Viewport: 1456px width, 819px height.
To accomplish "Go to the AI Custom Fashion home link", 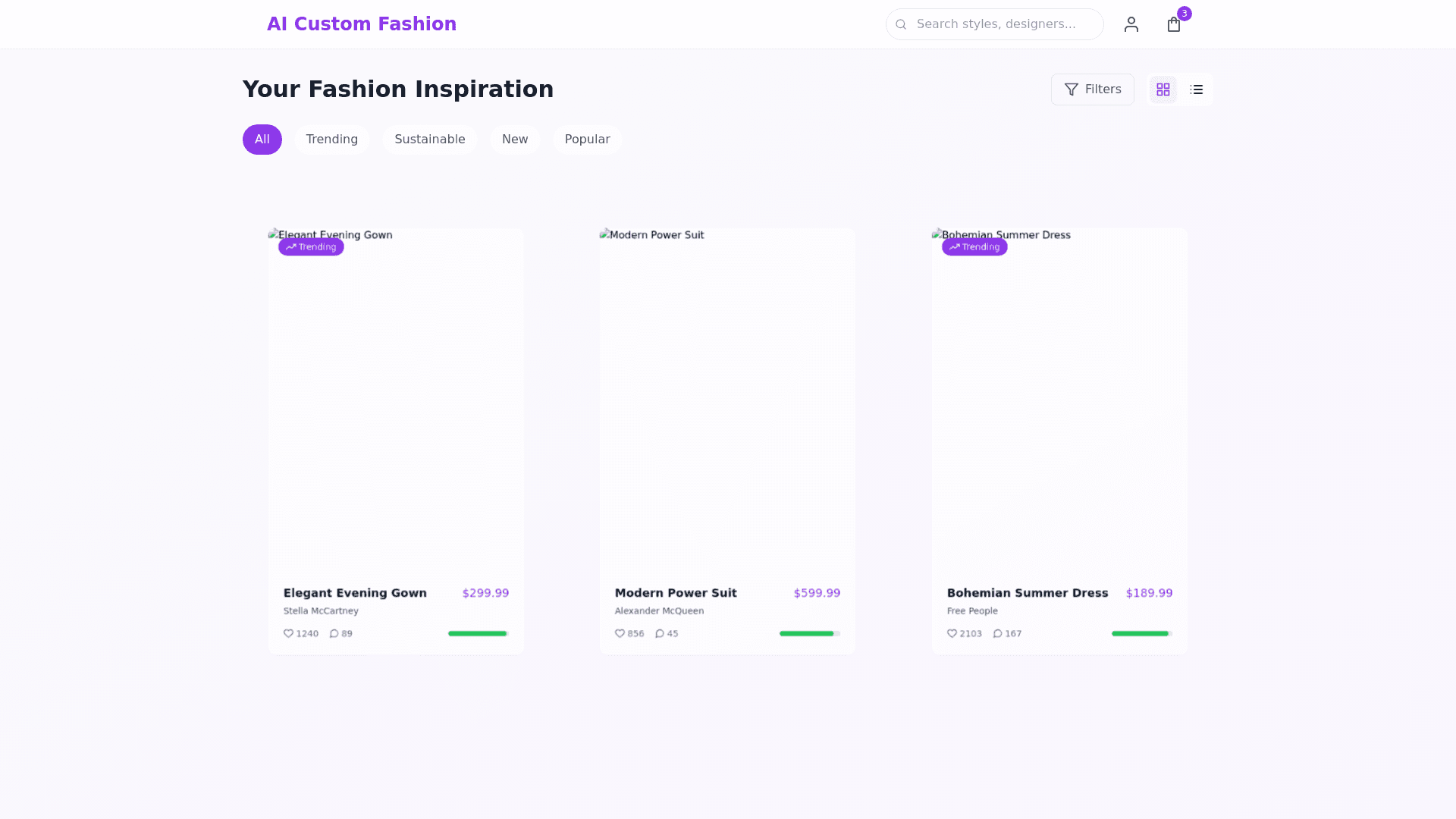I will pos(361,24).
